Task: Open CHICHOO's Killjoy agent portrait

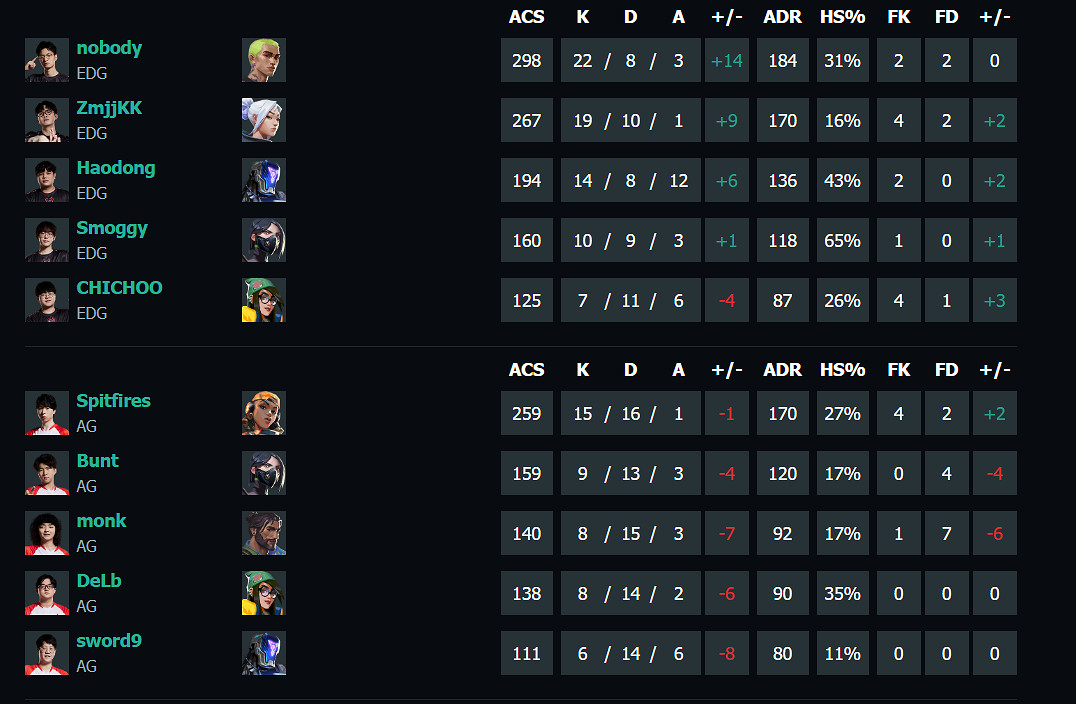Action: (x=263, y=300)
